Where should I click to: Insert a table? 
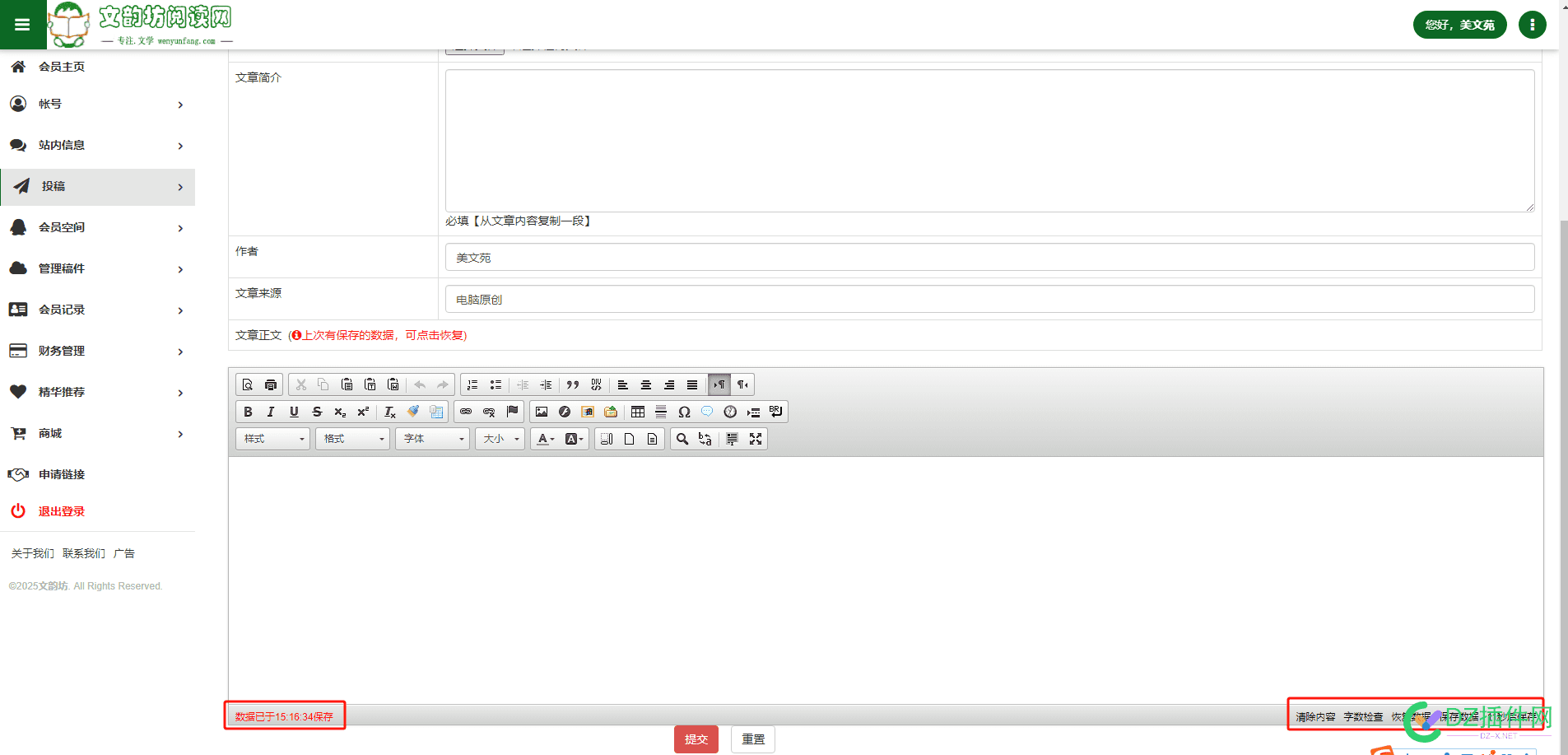pos(638,412)
